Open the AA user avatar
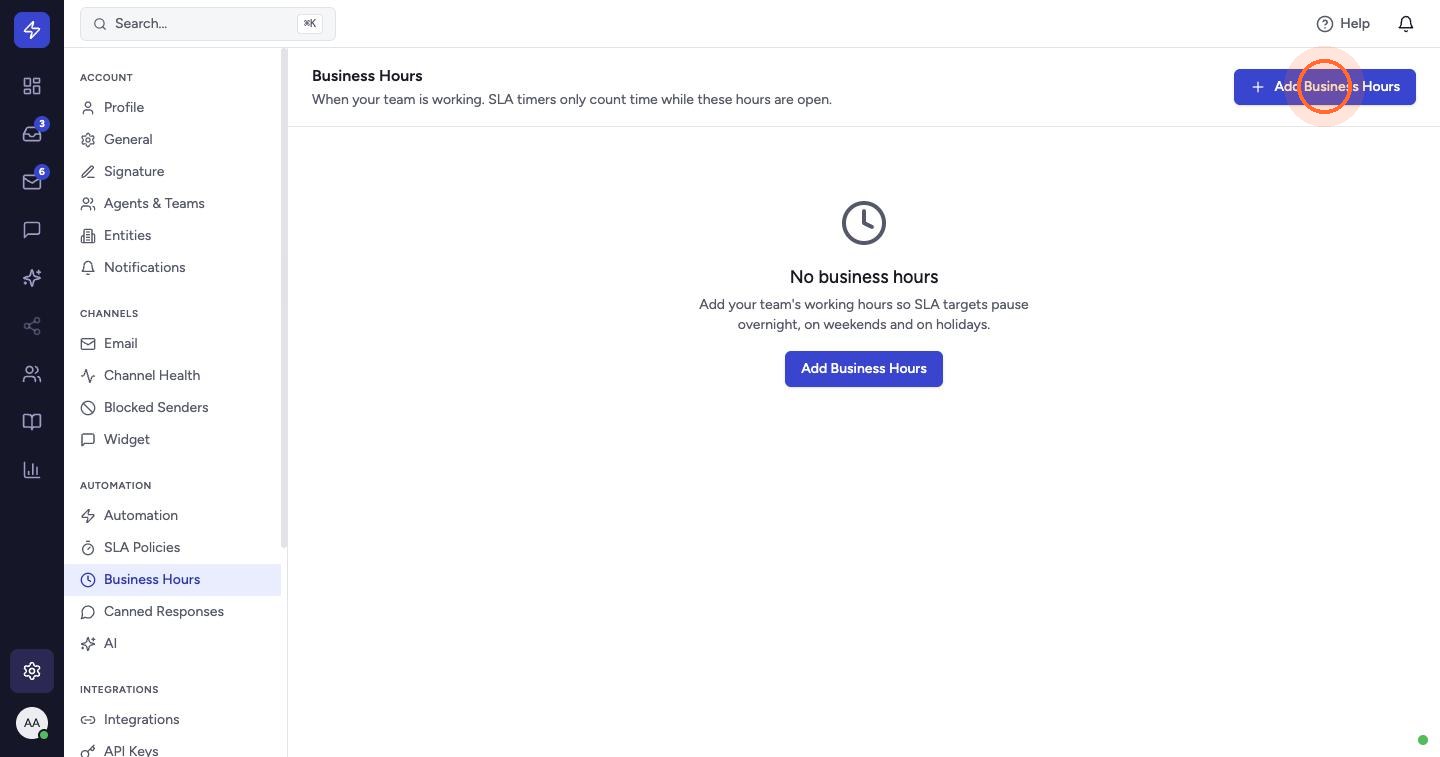 click(x=32, y=723)
